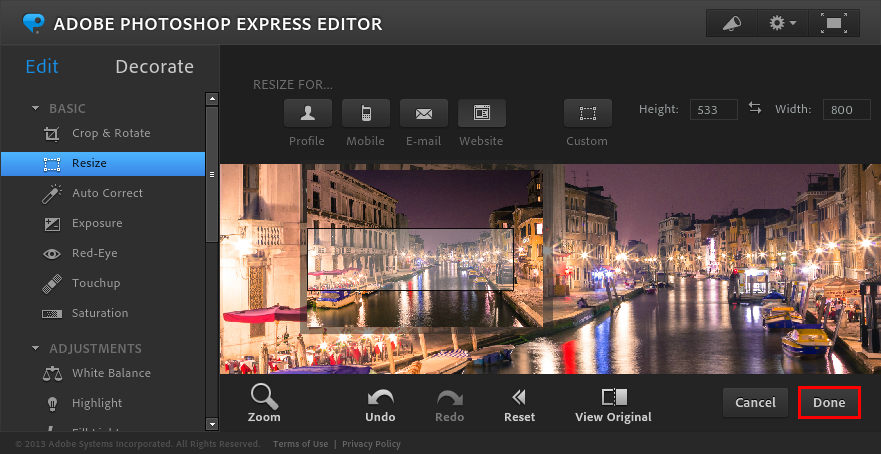881x454 pixels.
Task: Click the Done button
Action: (829, 402)
